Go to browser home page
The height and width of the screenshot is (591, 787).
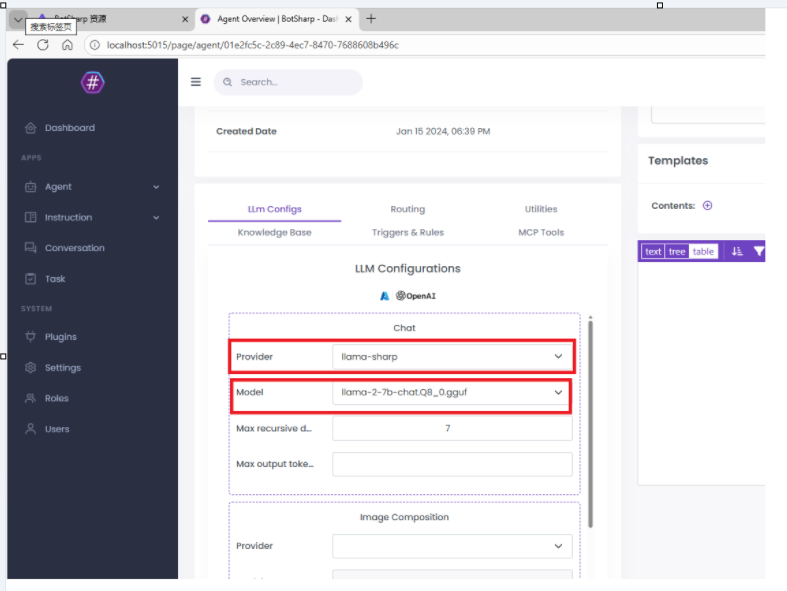pos(67,45)
